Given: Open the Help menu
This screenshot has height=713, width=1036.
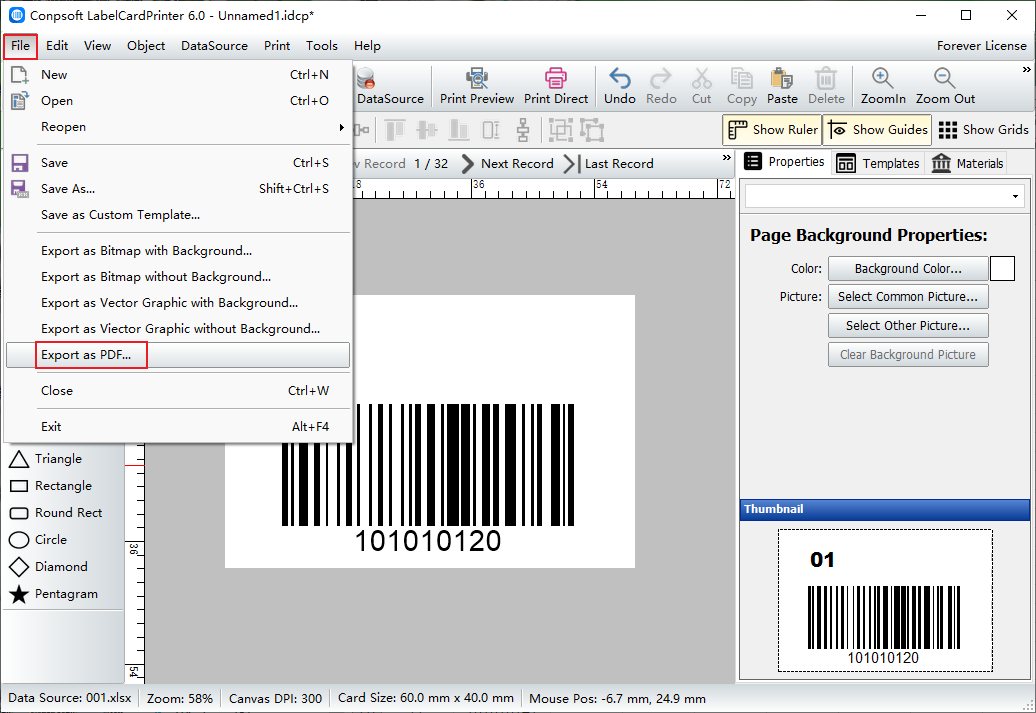Looking at the screenshot, I should click(367, 46).
